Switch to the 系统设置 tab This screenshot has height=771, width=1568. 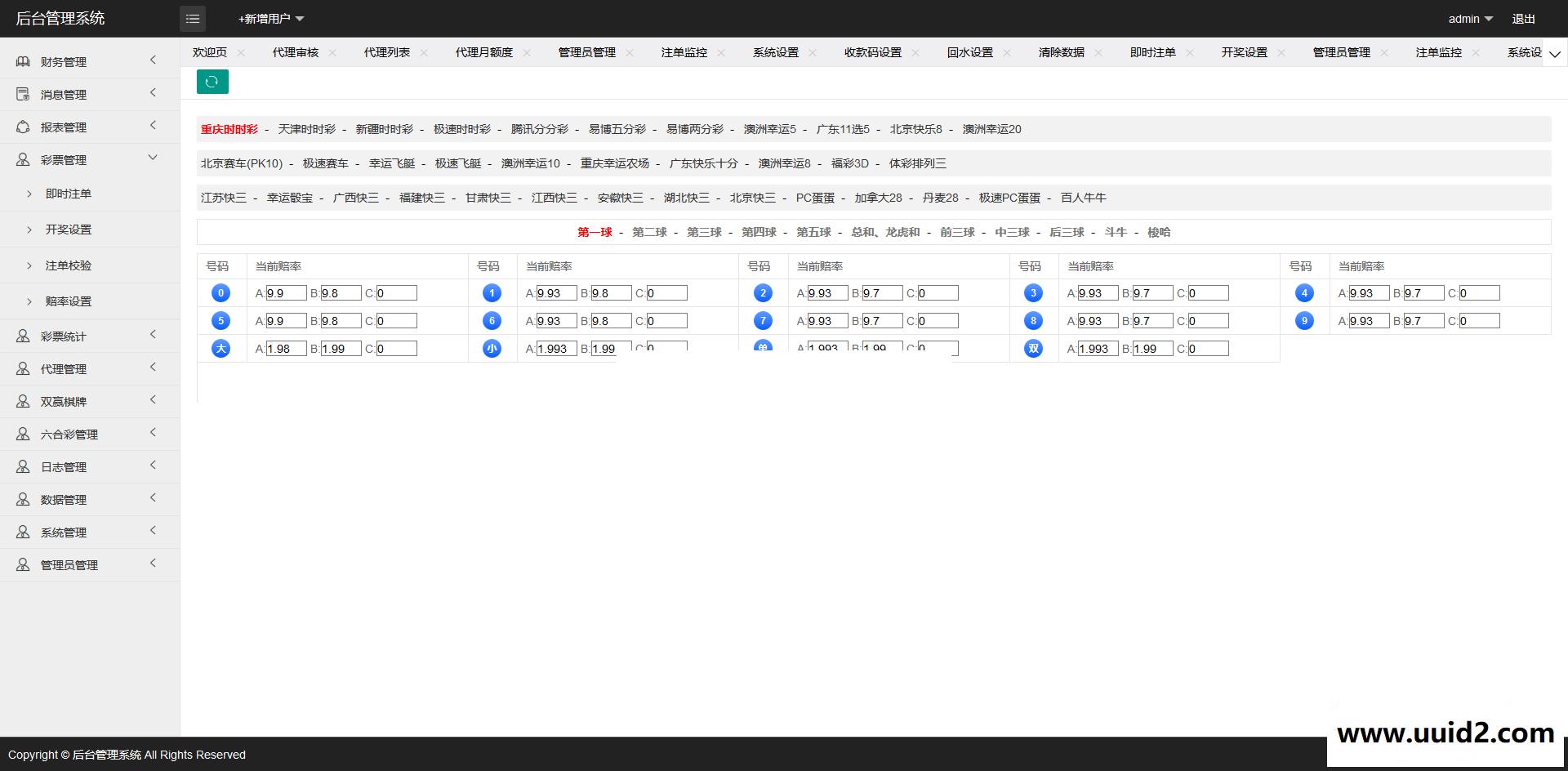click(x=774, y=51)
